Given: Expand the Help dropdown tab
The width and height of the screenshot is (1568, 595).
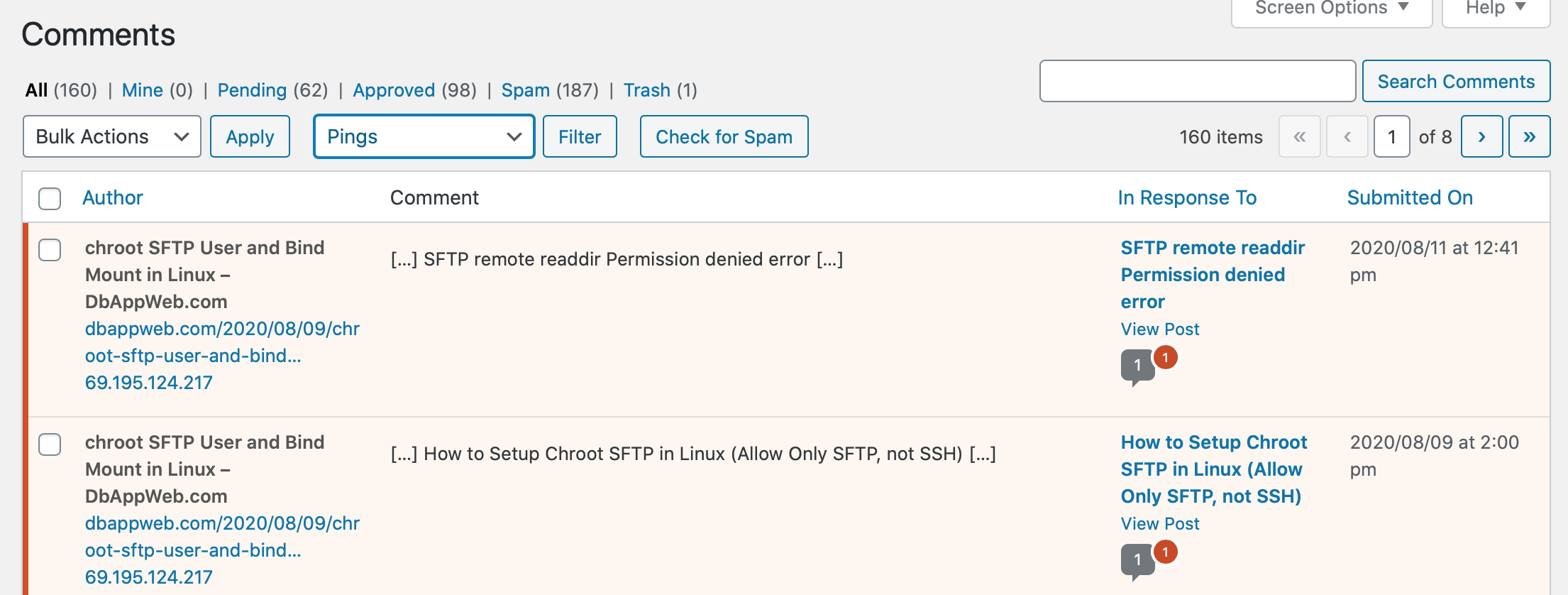Looking at the screenshot, I should (1496, 10).
